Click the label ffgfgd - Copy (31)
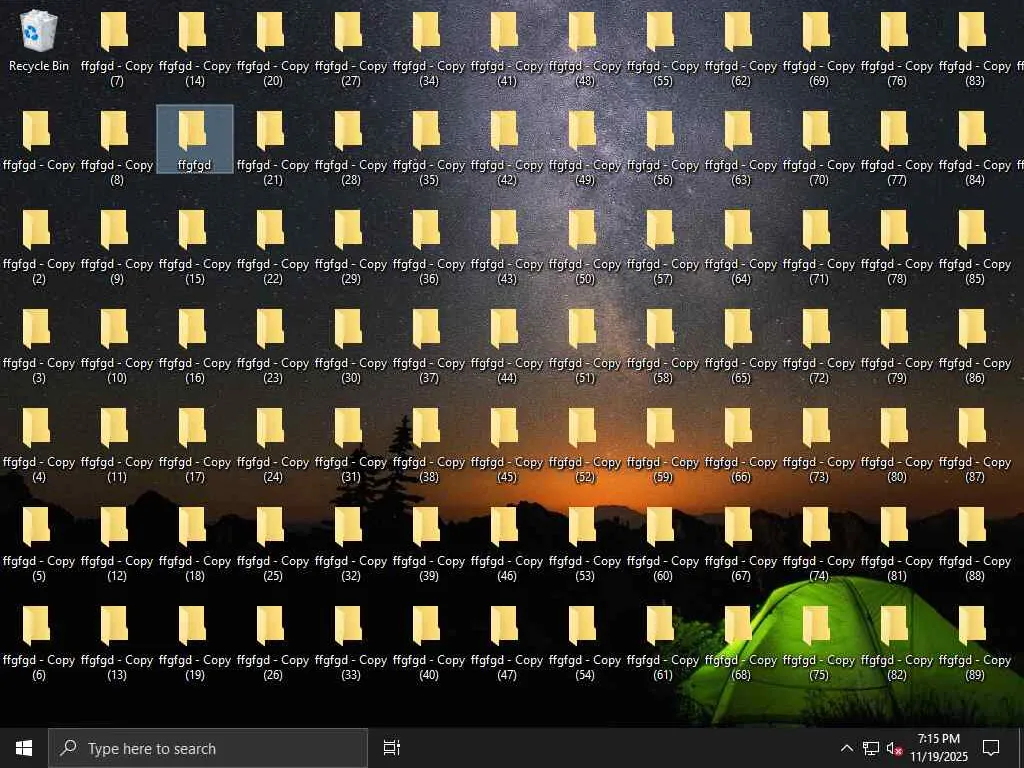1024x768 pixels. (351, 470)
